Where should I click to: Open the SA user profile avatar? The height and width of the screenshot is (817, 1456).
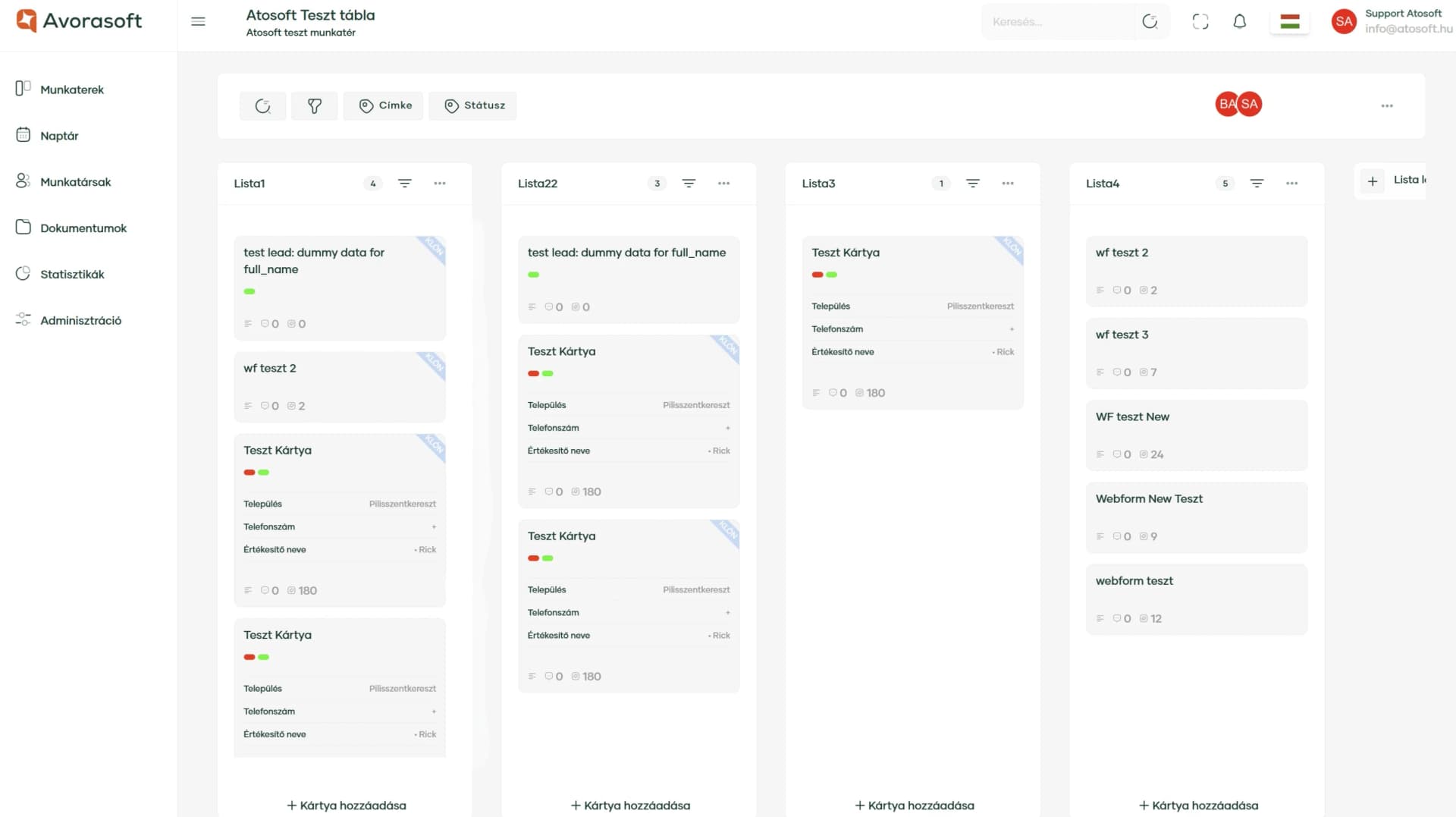[x=1344, y=21]
